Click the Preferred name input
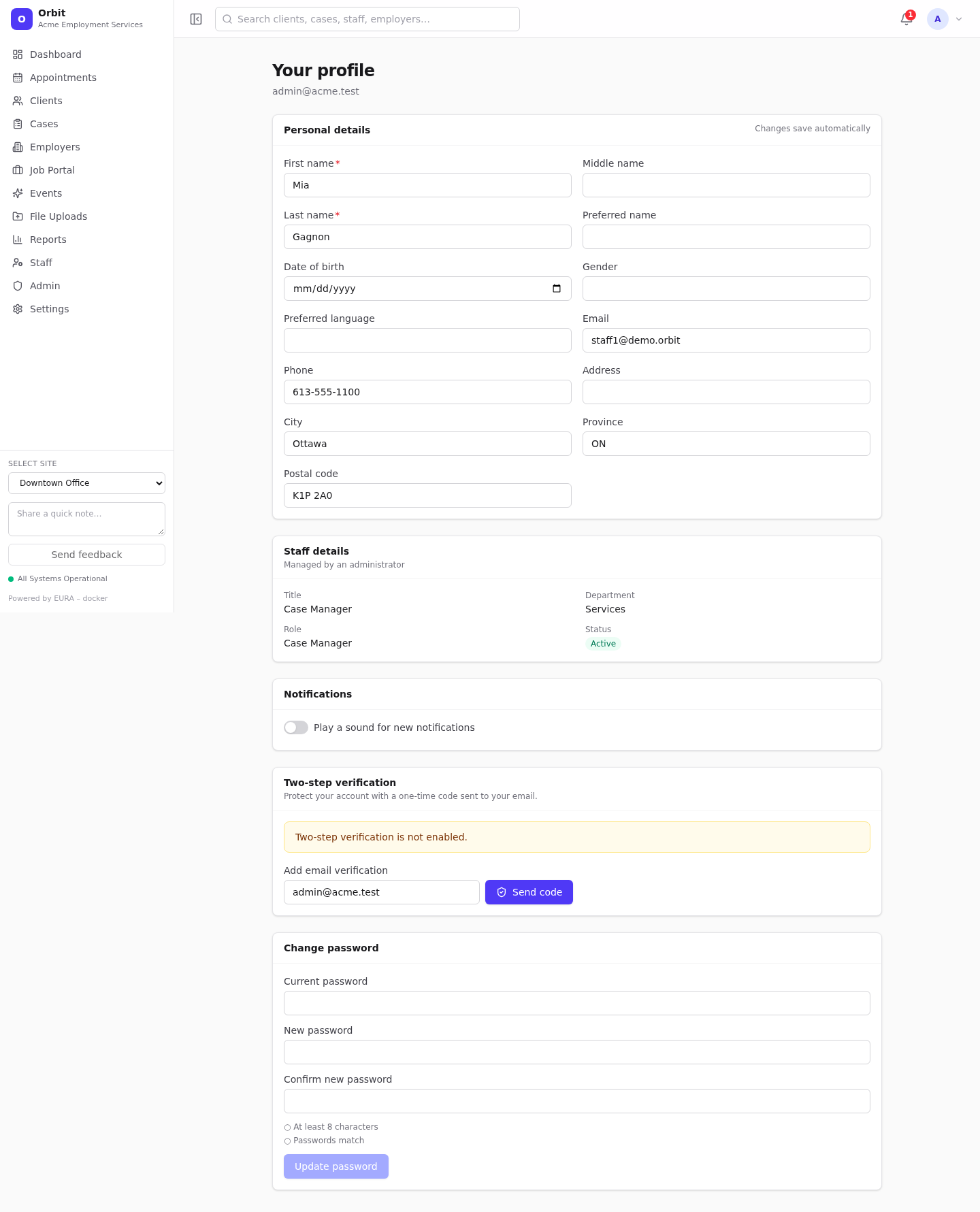Viewport: 980px width, 1212px height. point(726,237)
